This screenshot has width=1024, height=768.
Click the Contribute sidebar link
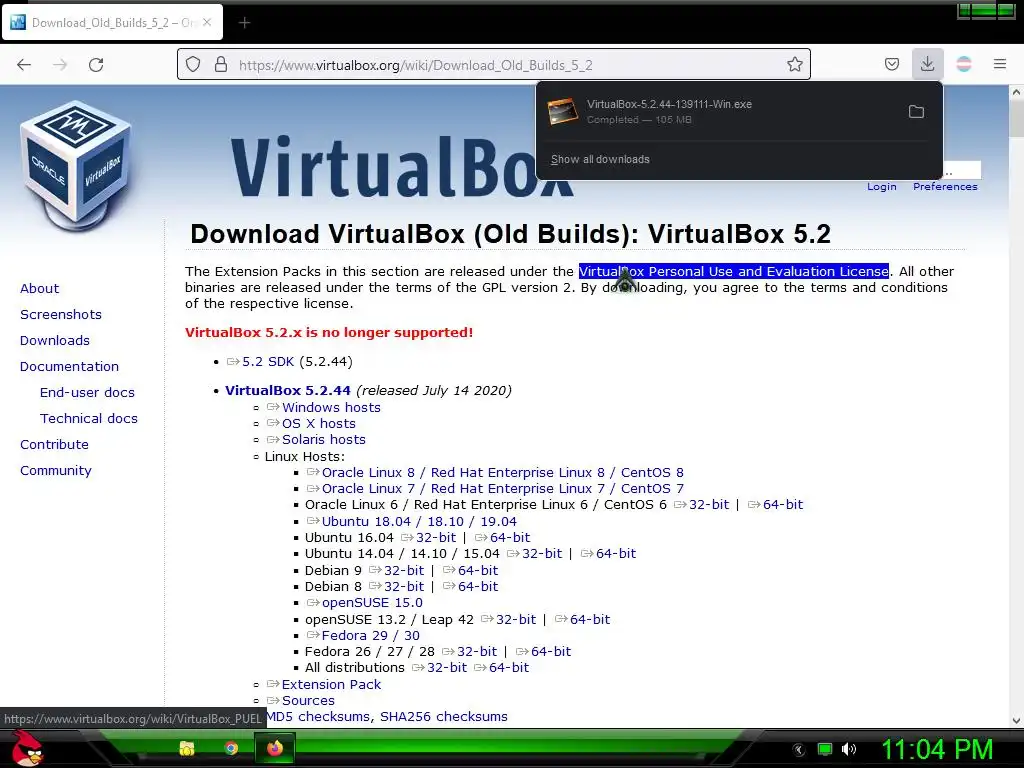pos(54,445)
